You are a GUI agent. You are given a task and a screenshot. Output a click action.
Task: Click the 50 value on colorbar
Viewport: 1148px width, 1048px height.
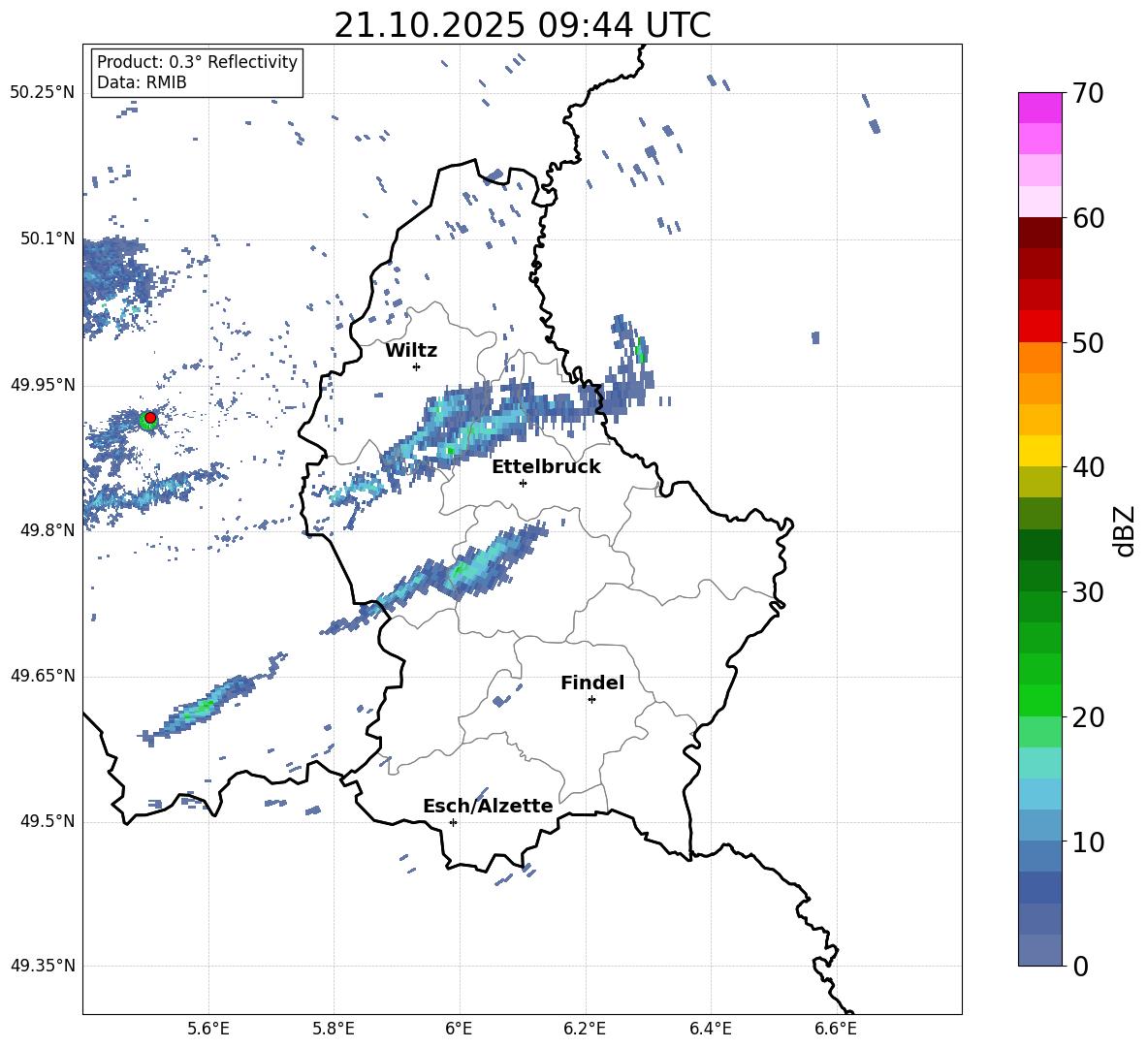point(1087,343)
